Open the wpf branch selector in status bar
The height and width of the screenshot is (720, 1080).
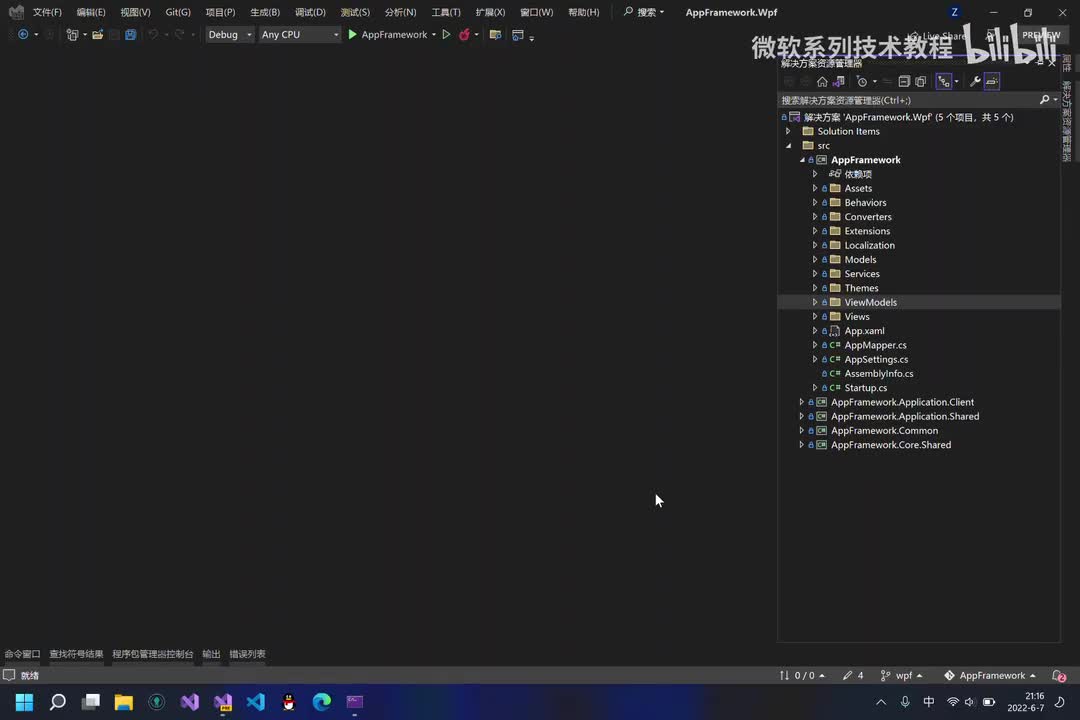point(902,676)
